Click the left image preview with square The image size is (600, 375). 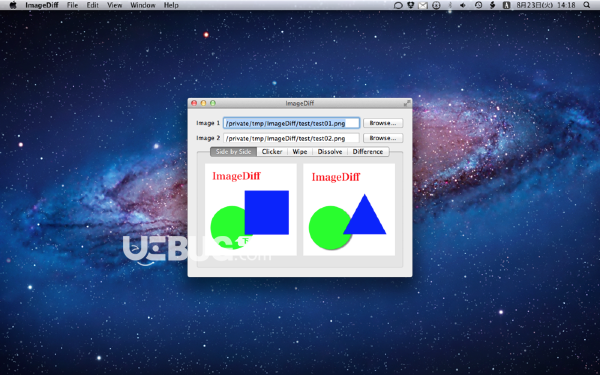(251, 209)
